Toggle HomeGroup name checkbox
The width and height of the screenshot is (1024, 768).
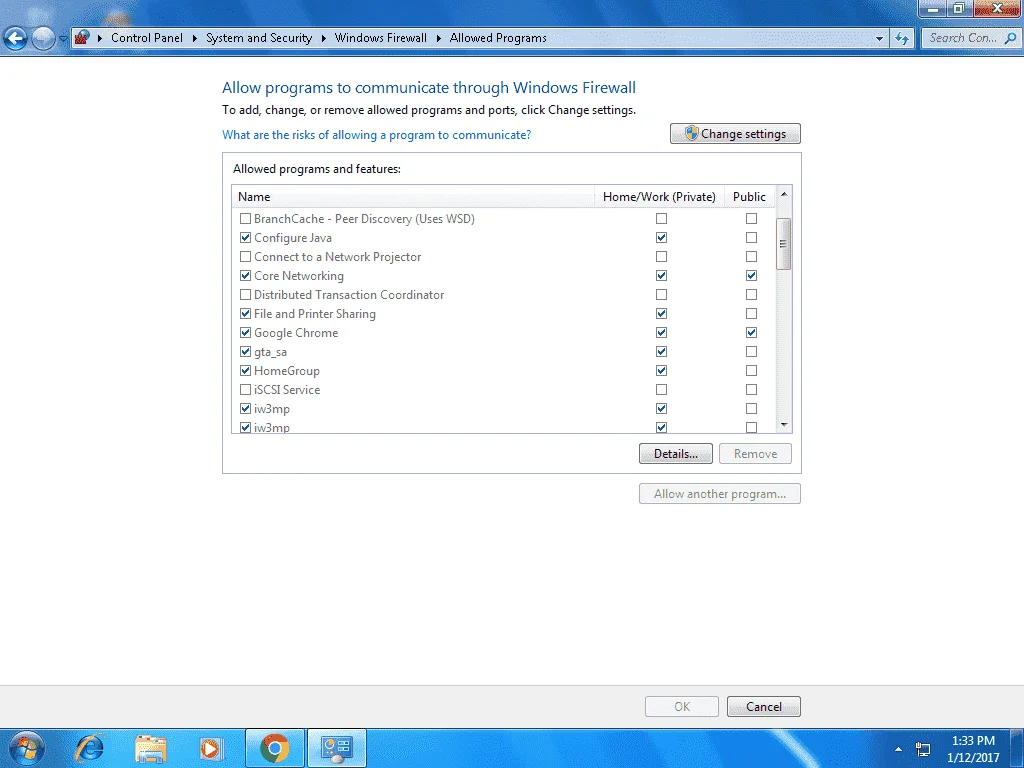click(246, 370)
